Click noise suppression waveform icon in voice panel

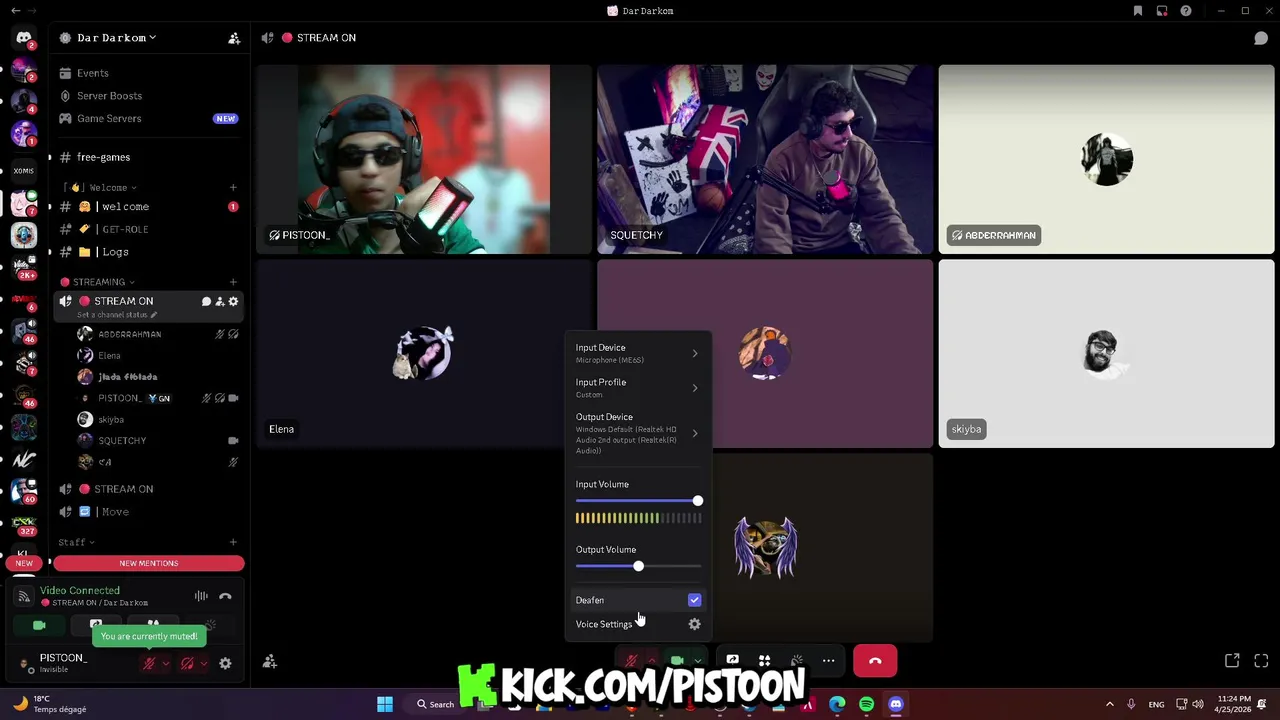[x=201, y=596]
